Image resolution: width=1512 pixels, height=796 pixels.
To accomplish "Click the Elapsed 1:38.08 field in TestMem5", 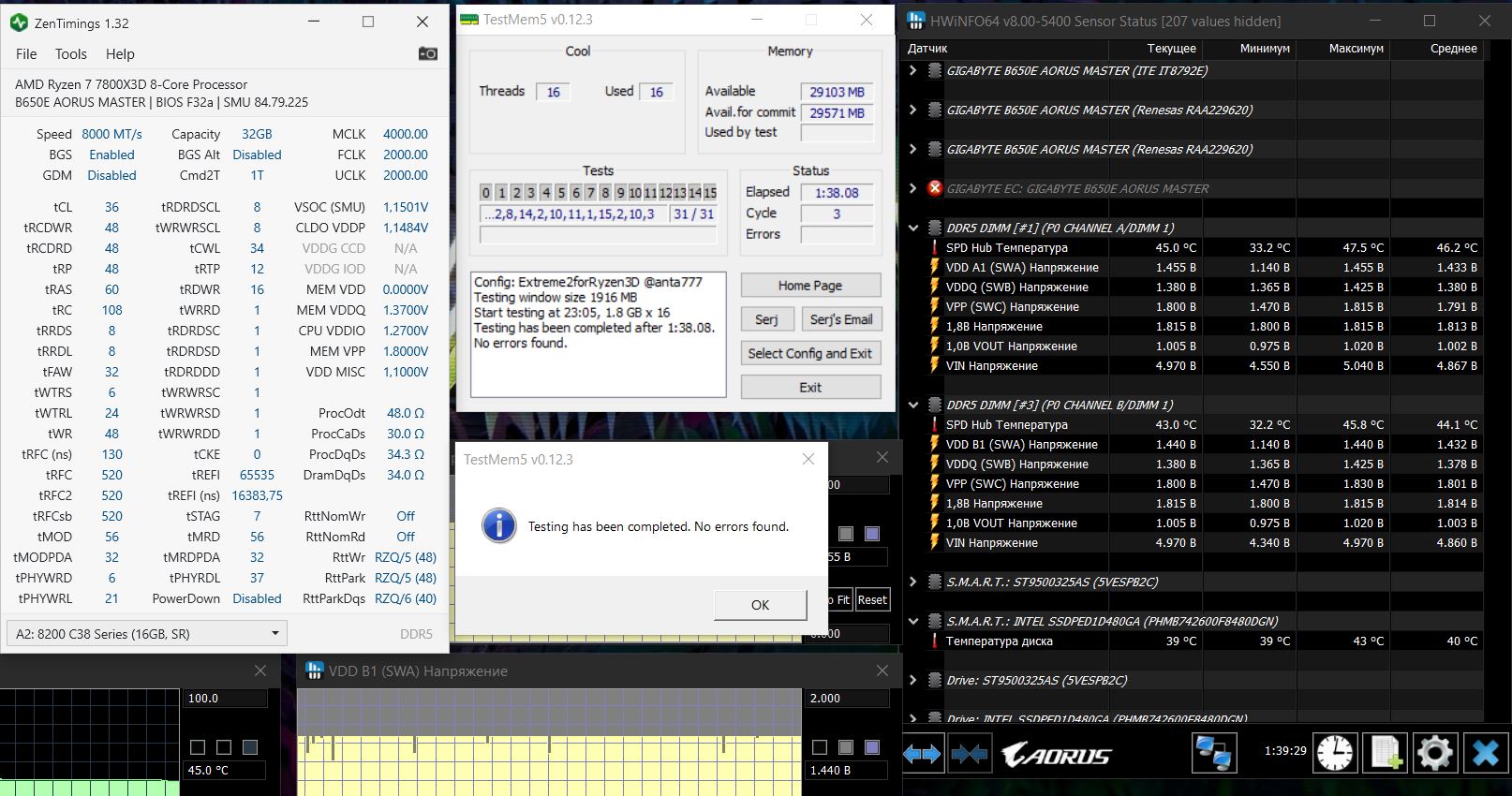I will point(837,192).
